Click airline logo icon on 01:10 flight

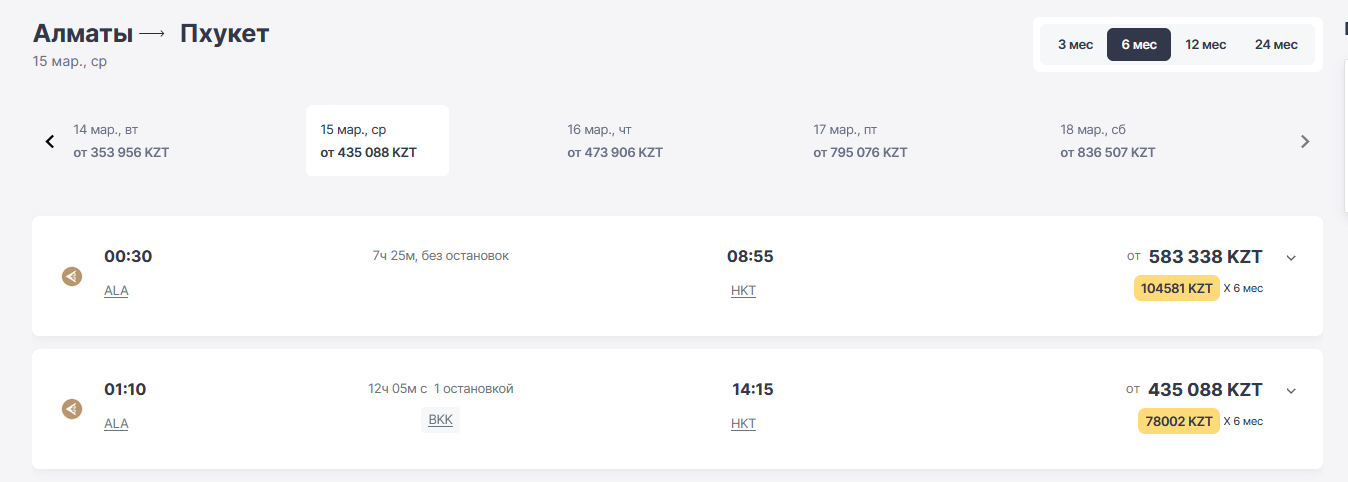(72, 409)
